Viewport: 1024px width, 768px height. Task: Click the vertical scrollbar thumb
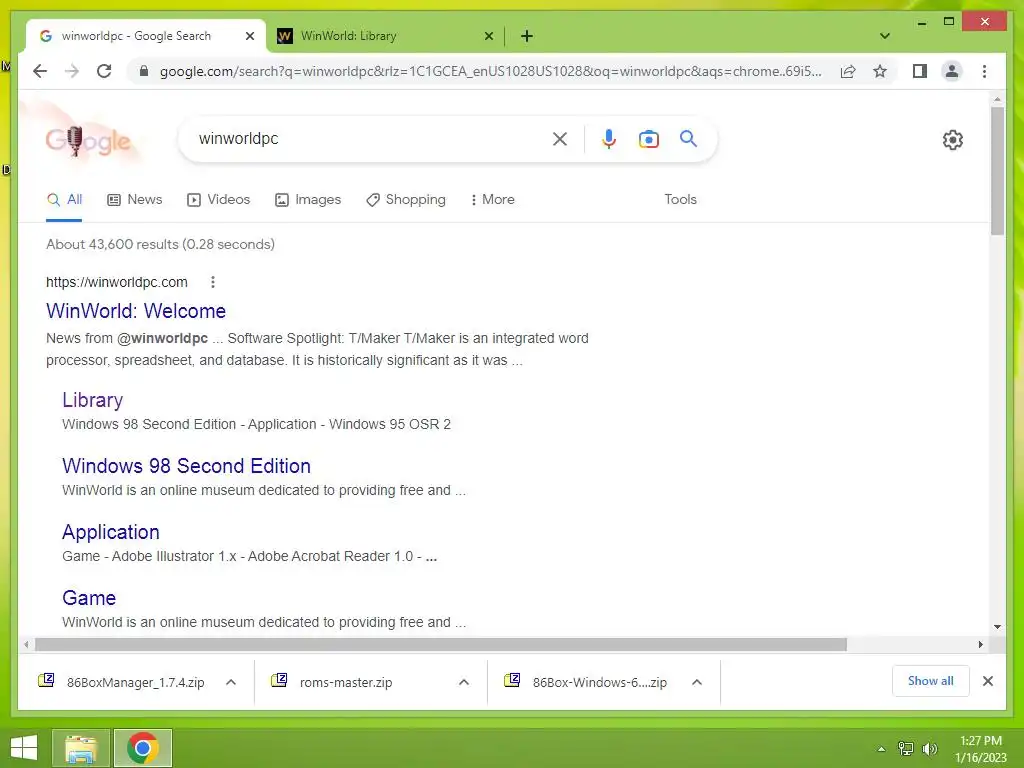[x=997, y=171]
